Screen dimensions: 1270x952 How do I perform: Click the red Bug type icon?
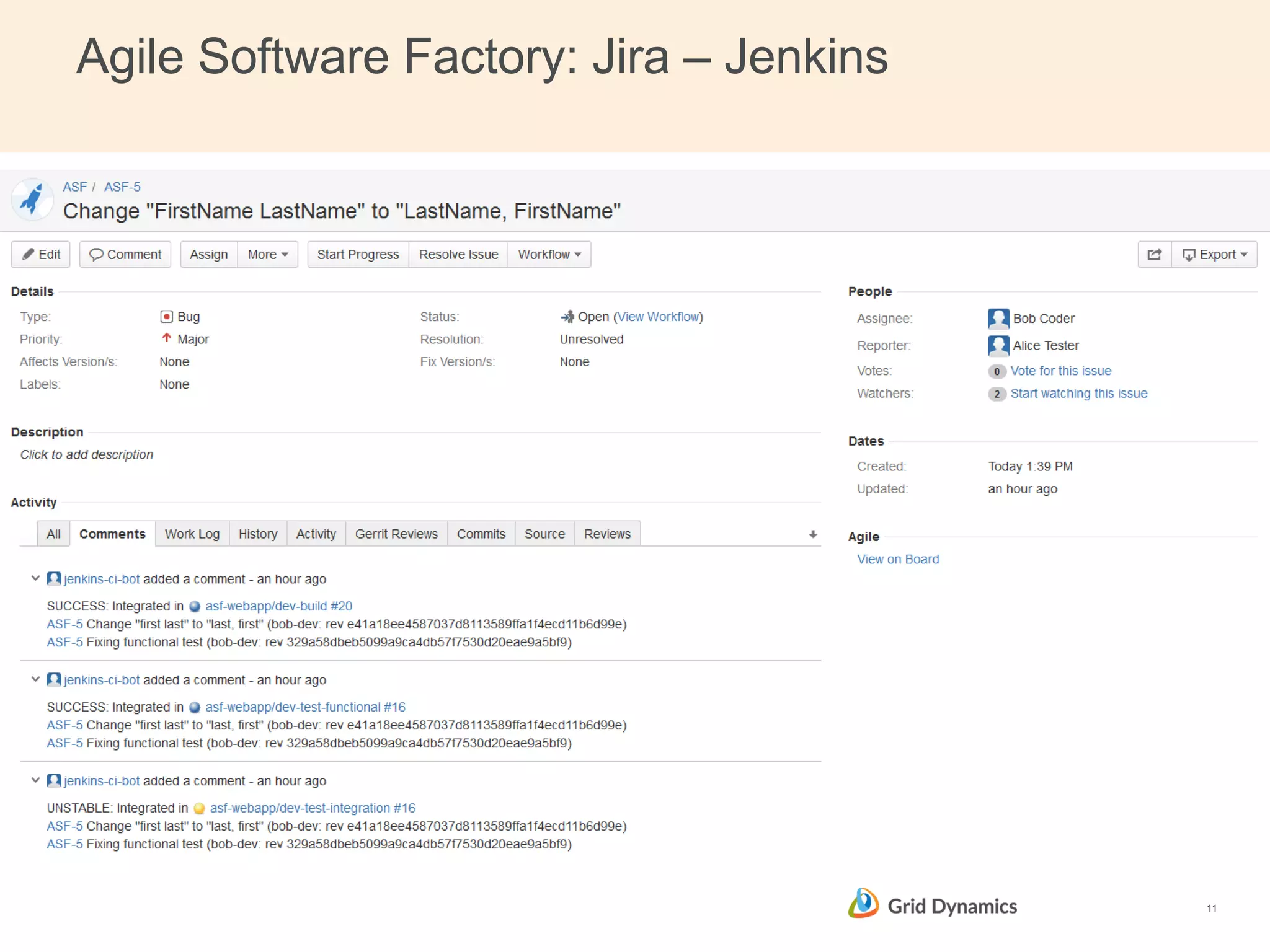[166, 317]
